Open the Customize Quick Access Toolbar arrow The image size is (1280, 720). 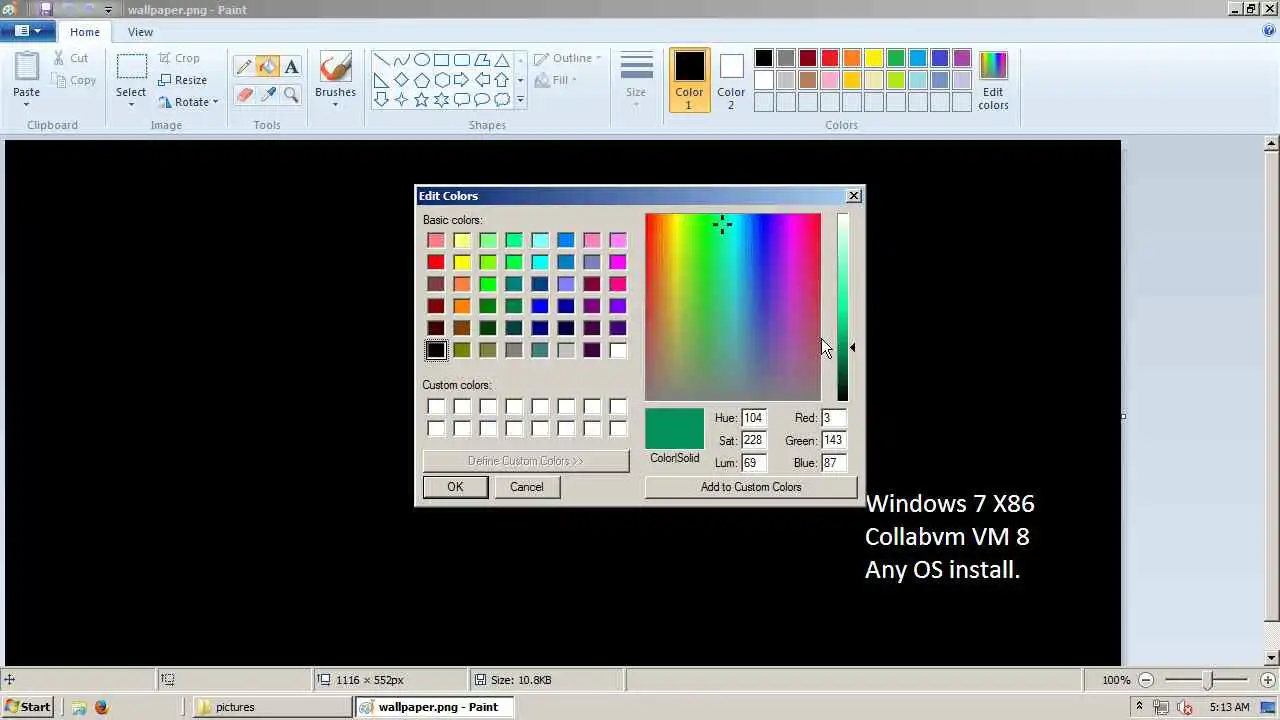[108, 10]
